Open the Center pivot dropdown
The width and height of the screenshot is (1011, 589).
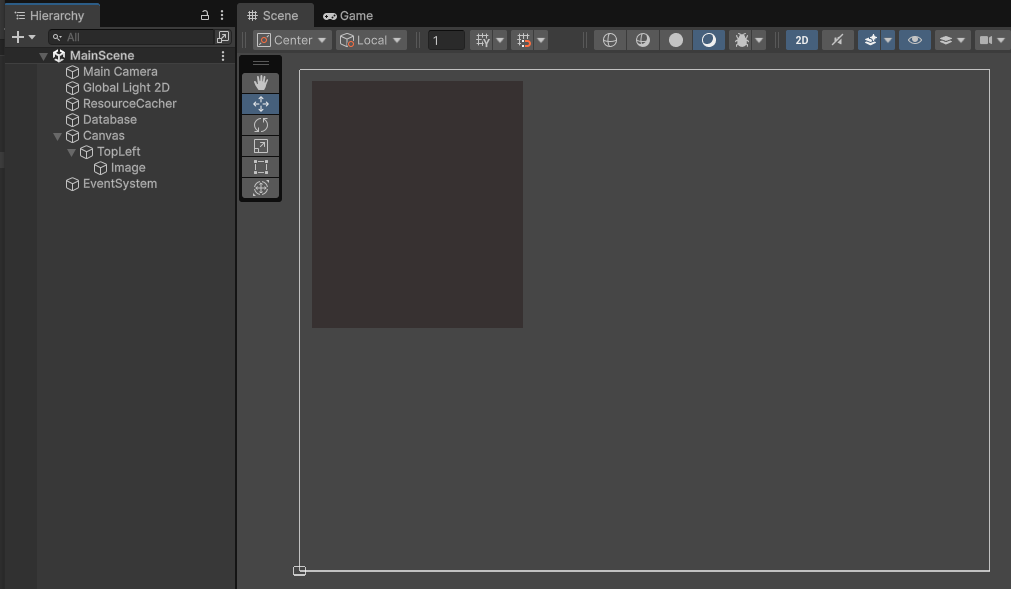[x=292, y=40]
